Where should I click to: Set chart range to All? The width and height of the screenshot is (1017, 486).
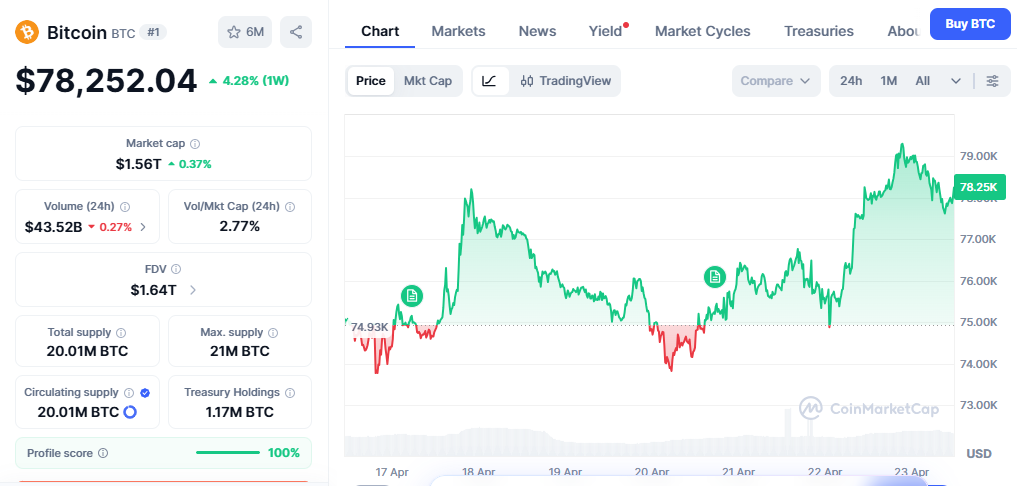coord(922,81)
